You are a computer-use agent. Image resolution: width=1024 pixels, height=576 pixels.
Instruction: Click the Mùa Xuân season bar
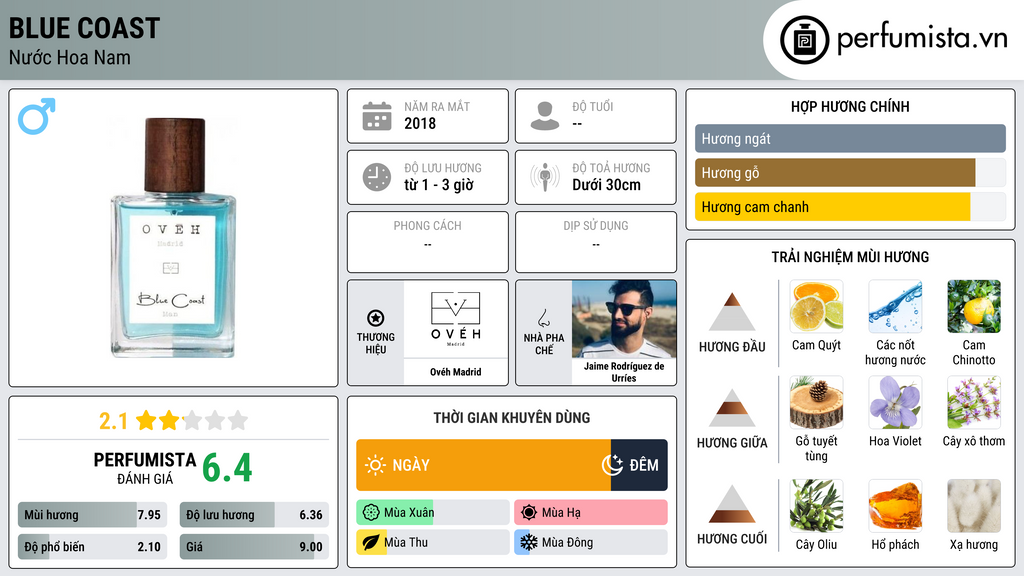pos(433,512)
